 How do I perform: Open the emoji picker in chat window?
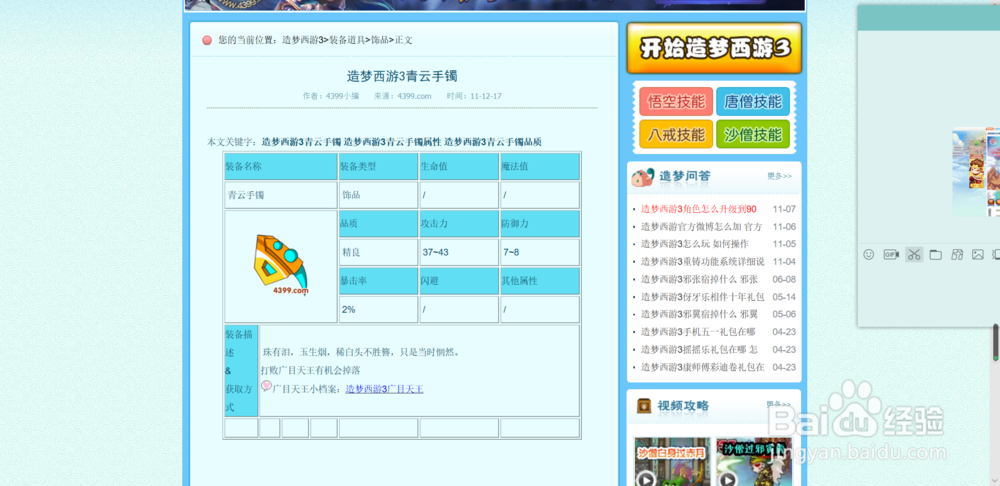868,254
